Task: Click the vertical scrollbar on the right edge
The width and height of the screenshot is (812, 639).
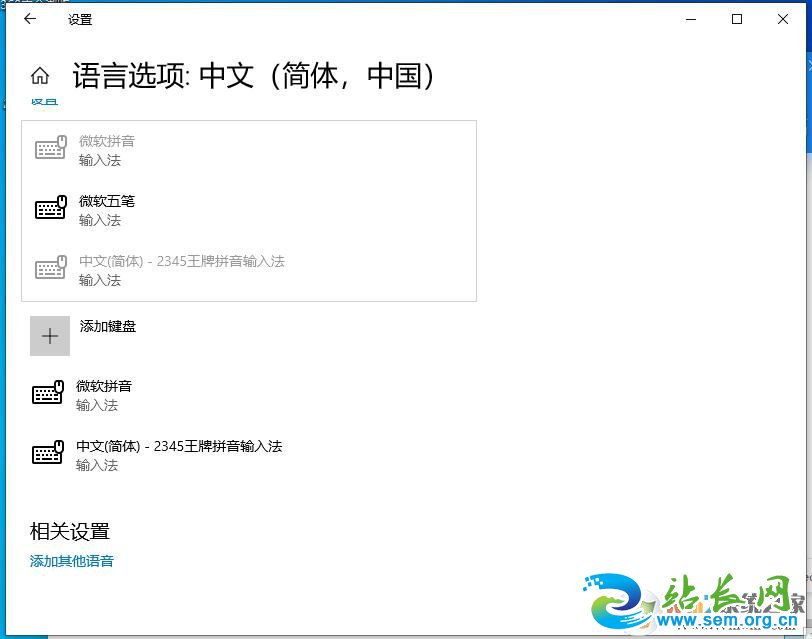Action: (x=807, y=300)
